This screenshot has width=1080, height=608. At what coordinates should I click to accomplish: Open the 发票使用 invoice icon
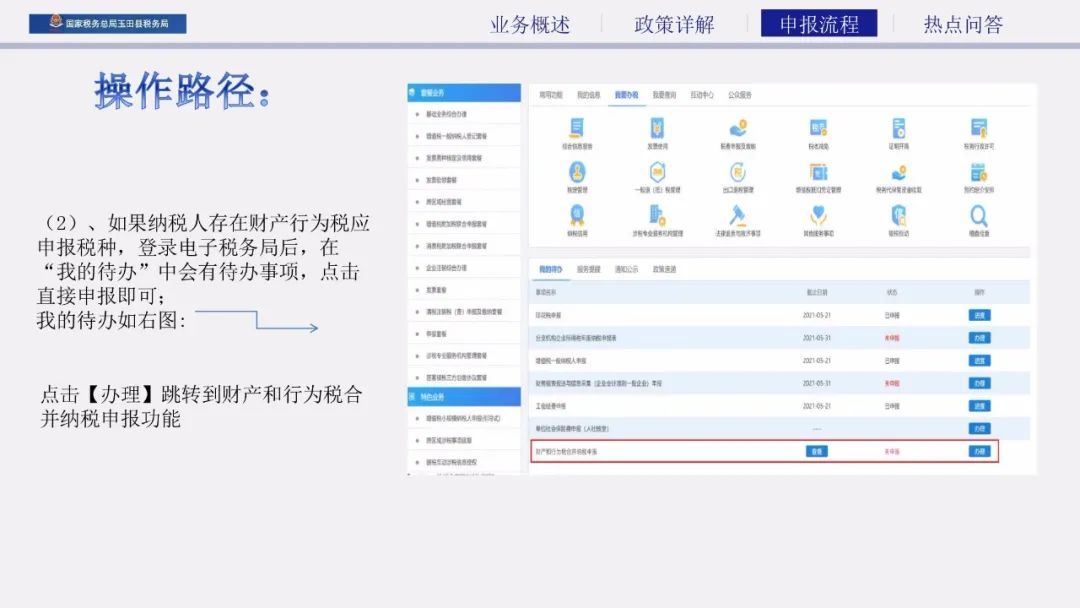click(657, 129)
